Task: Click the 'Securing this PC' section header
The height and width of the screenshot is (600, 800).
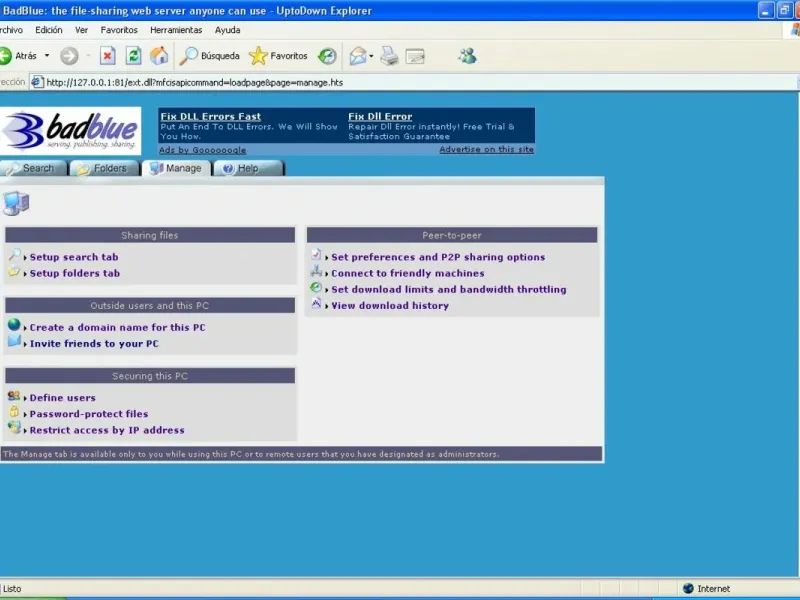Action: point(150,376)
